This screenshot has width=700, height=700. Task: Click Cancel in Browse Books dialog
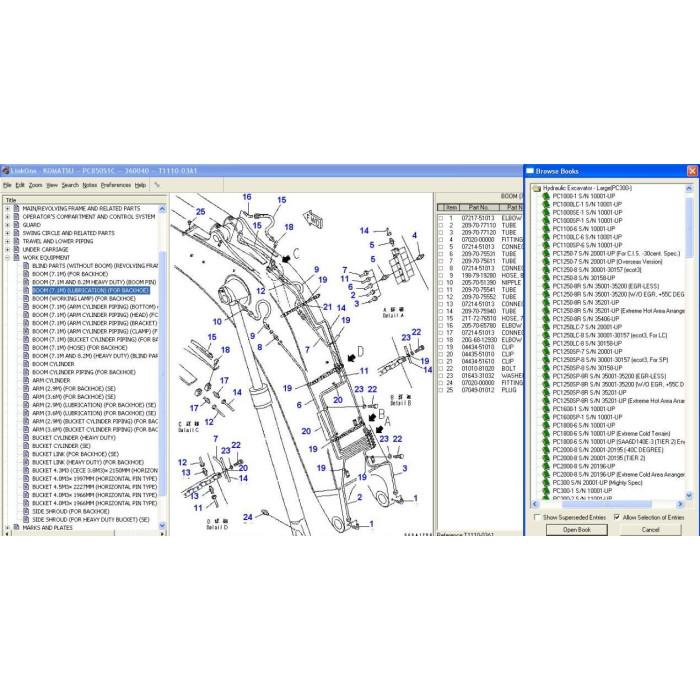[x=650, y=529]
